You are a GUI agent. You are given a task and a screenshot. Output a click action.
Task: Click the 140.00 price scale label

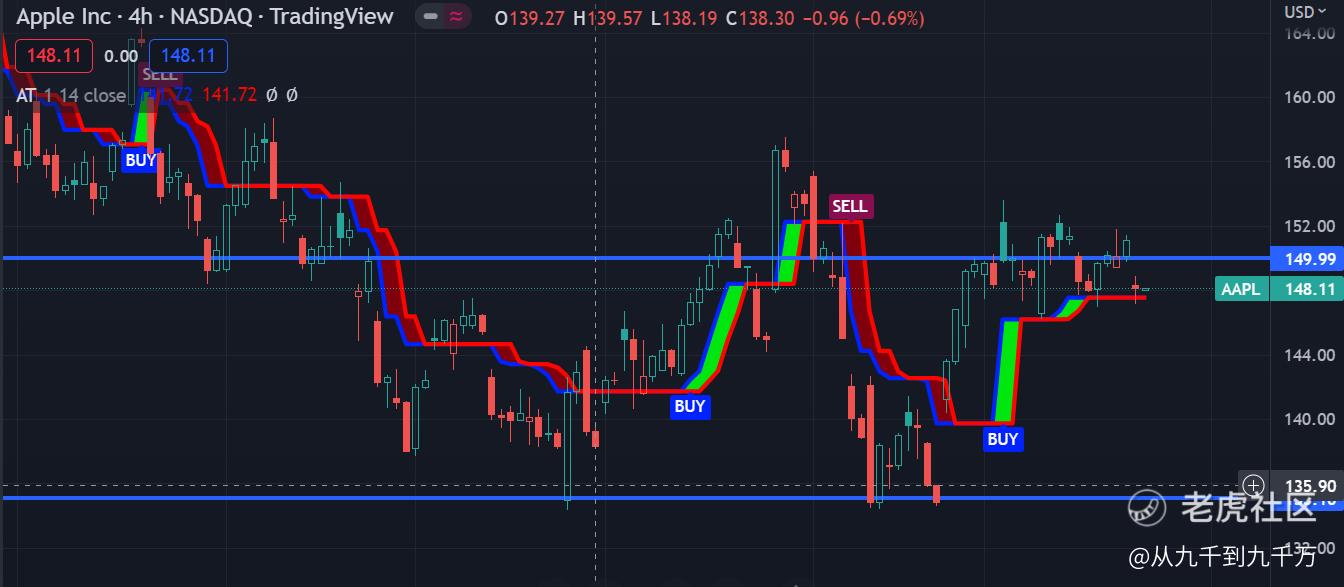(1310, 419)
